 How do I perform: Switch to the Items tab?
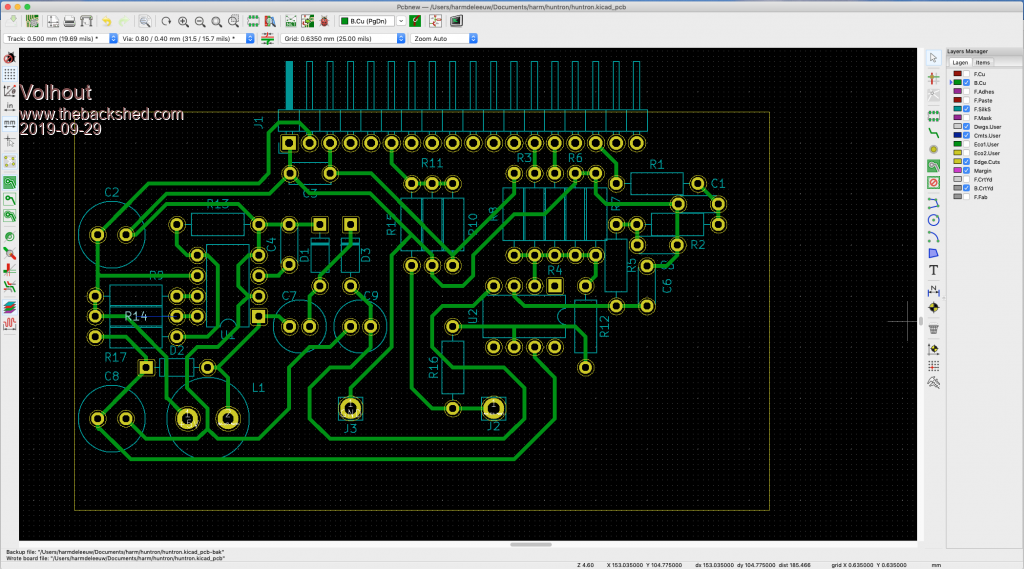pos(984,62)
